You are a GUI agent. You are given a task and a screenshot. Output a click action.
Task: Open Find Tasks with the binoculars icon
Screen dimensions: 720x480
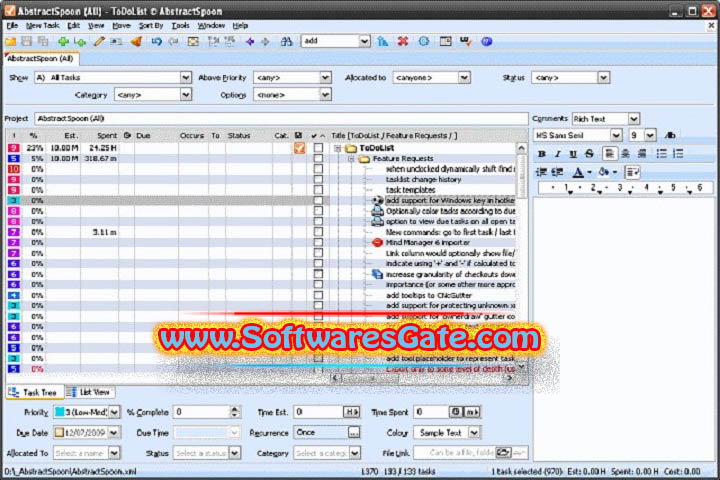pyautogui.click(x=287, y=41)
